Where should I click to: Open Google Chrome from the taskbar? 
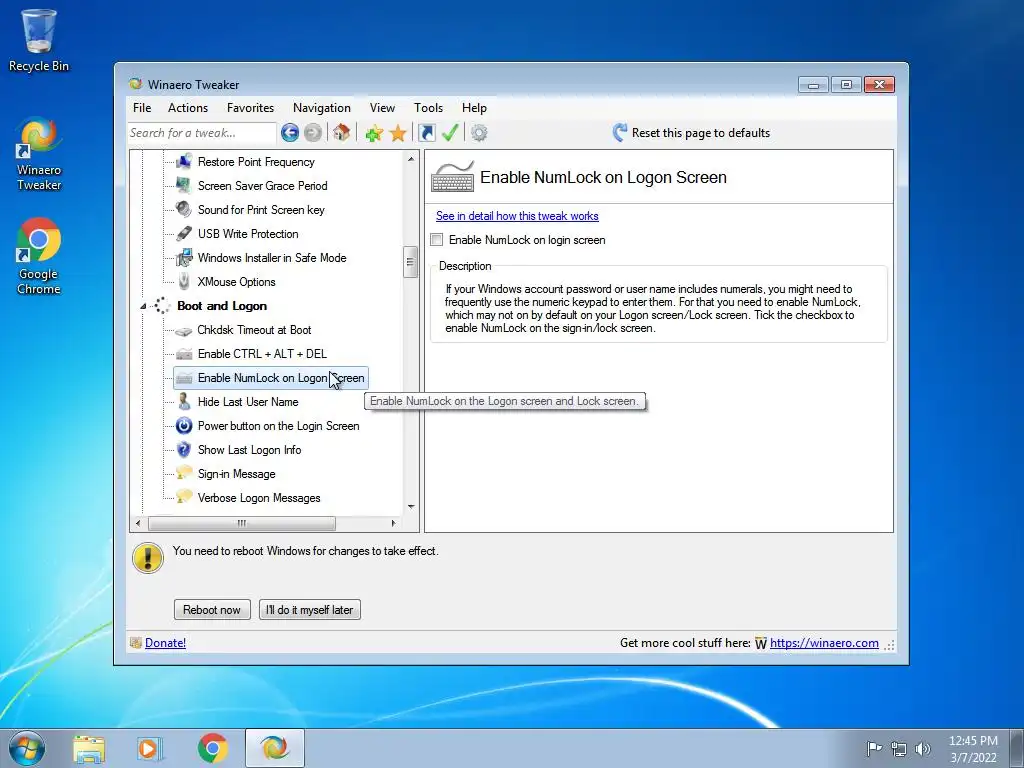[x=212, y=748]
